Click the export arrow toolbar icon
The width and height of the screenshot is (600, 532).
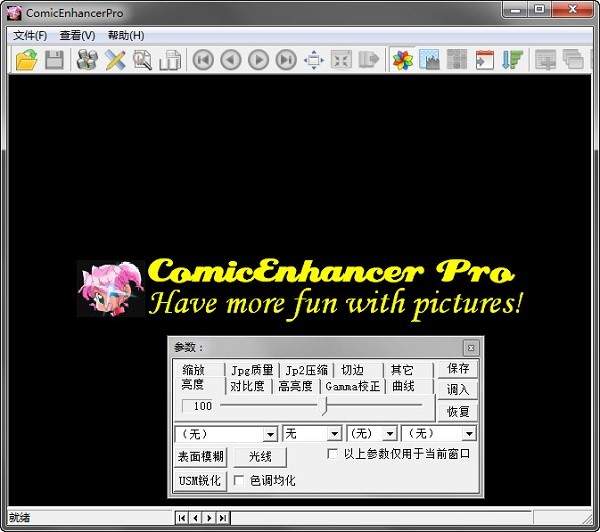point(369,59)
